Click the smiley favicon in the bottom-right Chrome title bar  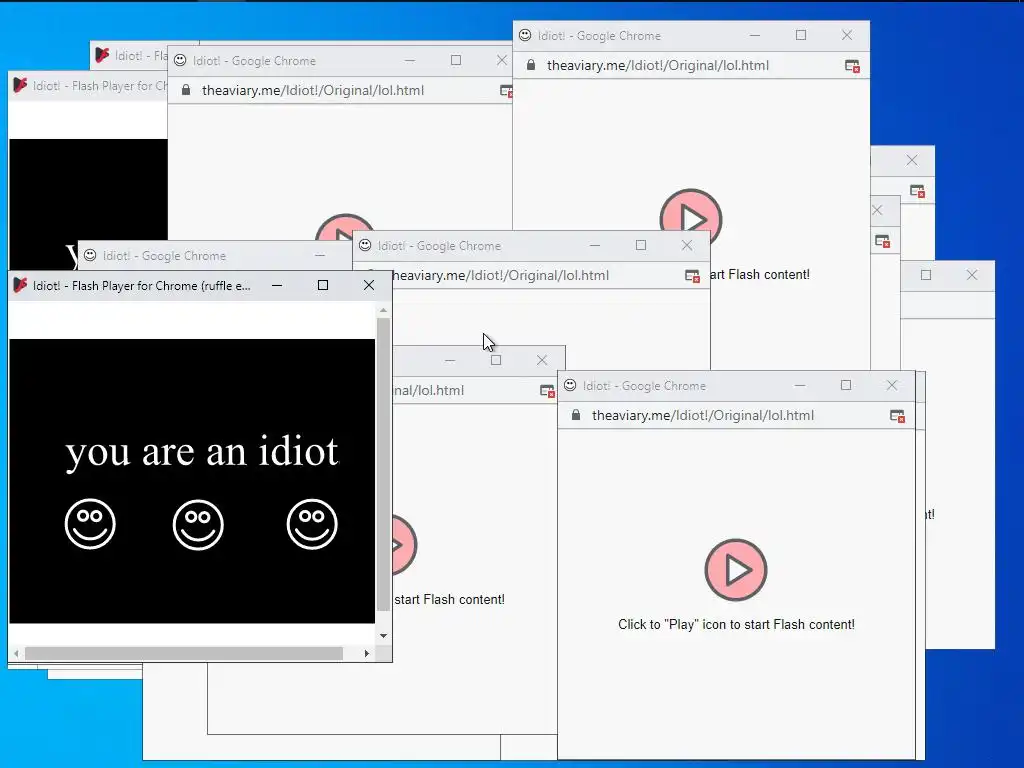(x=570, y=385)
